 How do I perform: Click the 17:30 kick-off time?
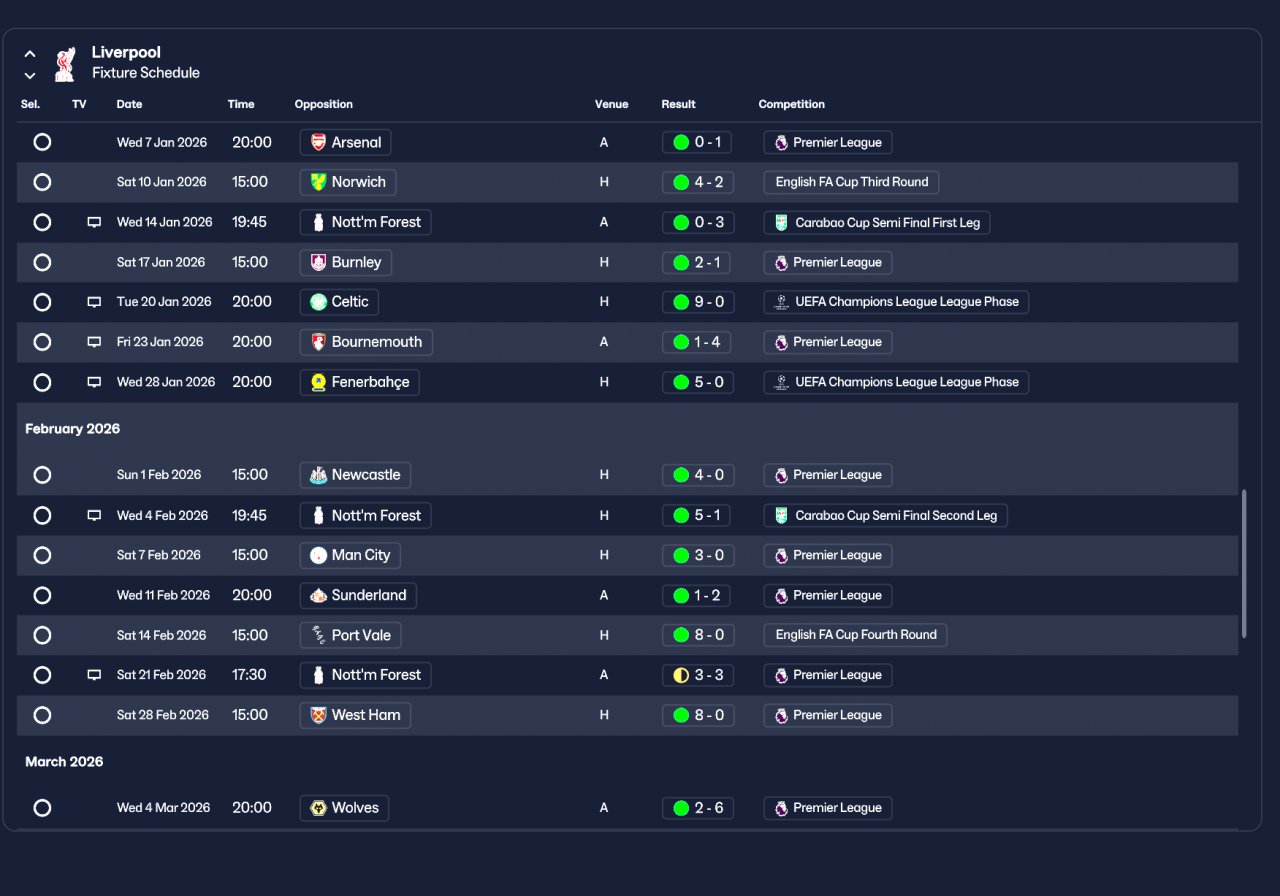tap(249, 675)
